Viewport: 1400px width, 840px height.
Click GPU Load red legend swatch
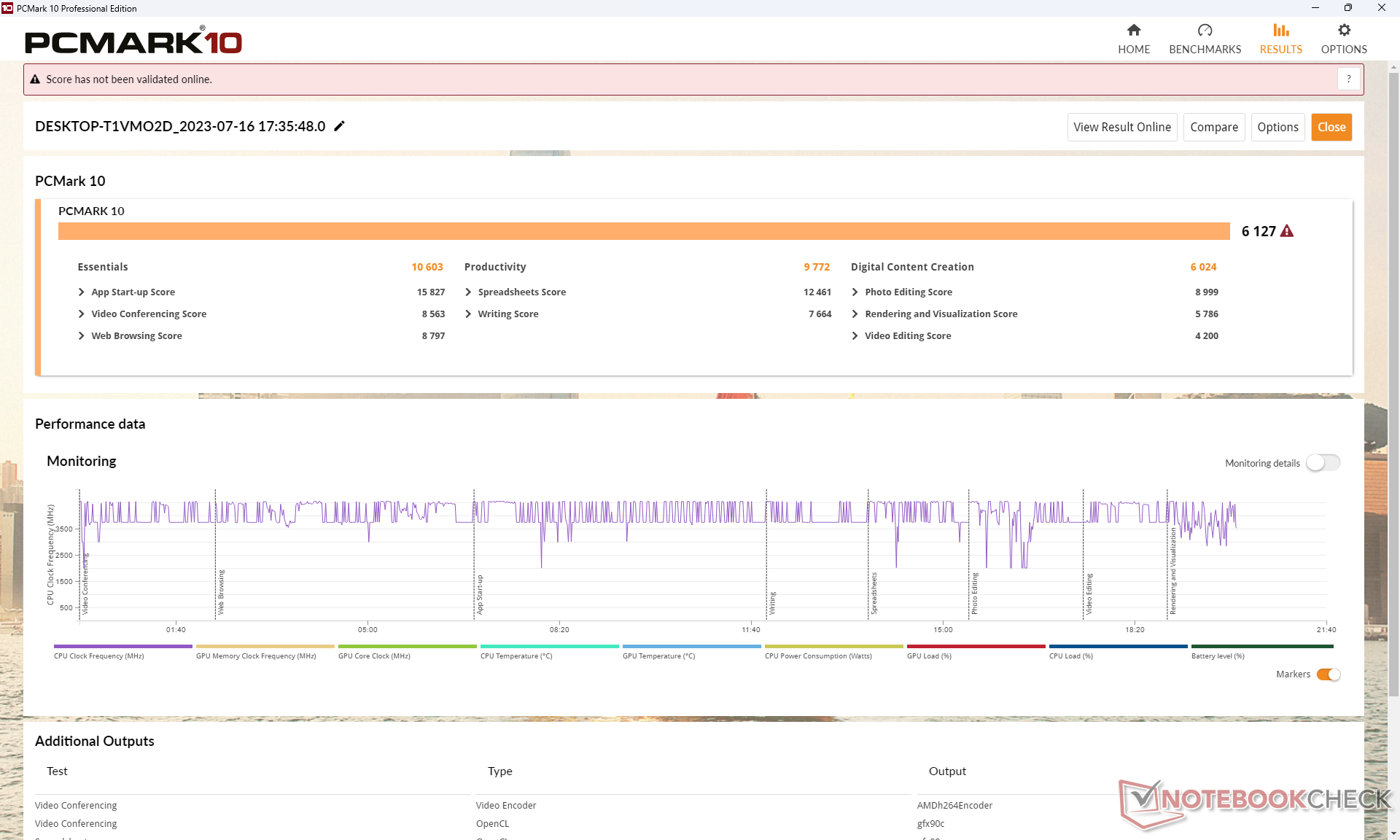[976, 646]
